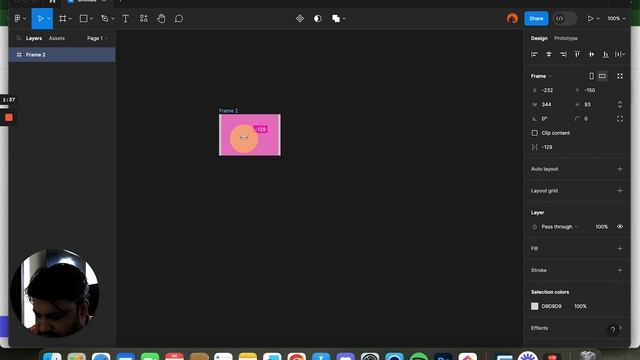Click the layer opacity 100% field
This screenshot has height=360, width=640.
click(x=602, y=227)
